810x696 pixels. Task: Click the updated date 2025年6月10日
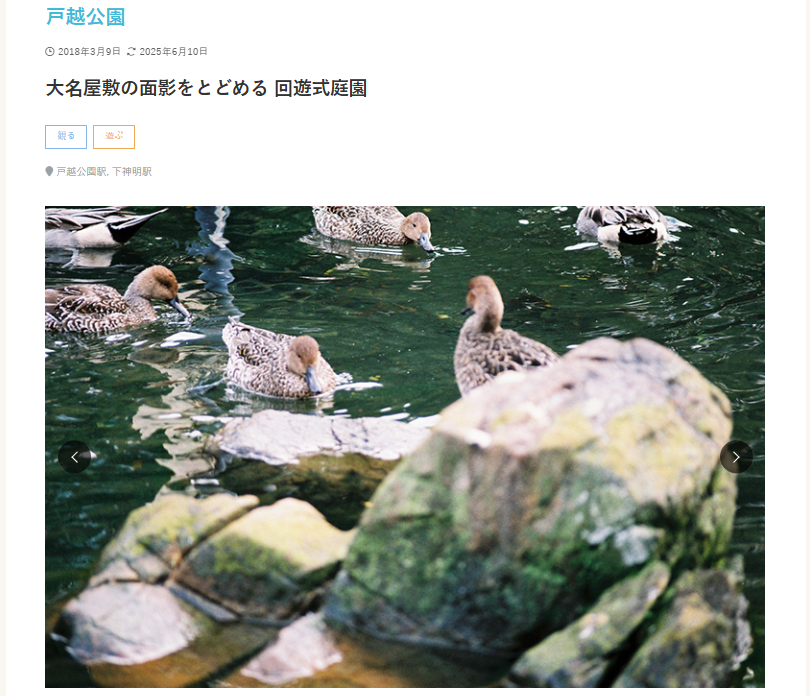(x=173, y=51)
